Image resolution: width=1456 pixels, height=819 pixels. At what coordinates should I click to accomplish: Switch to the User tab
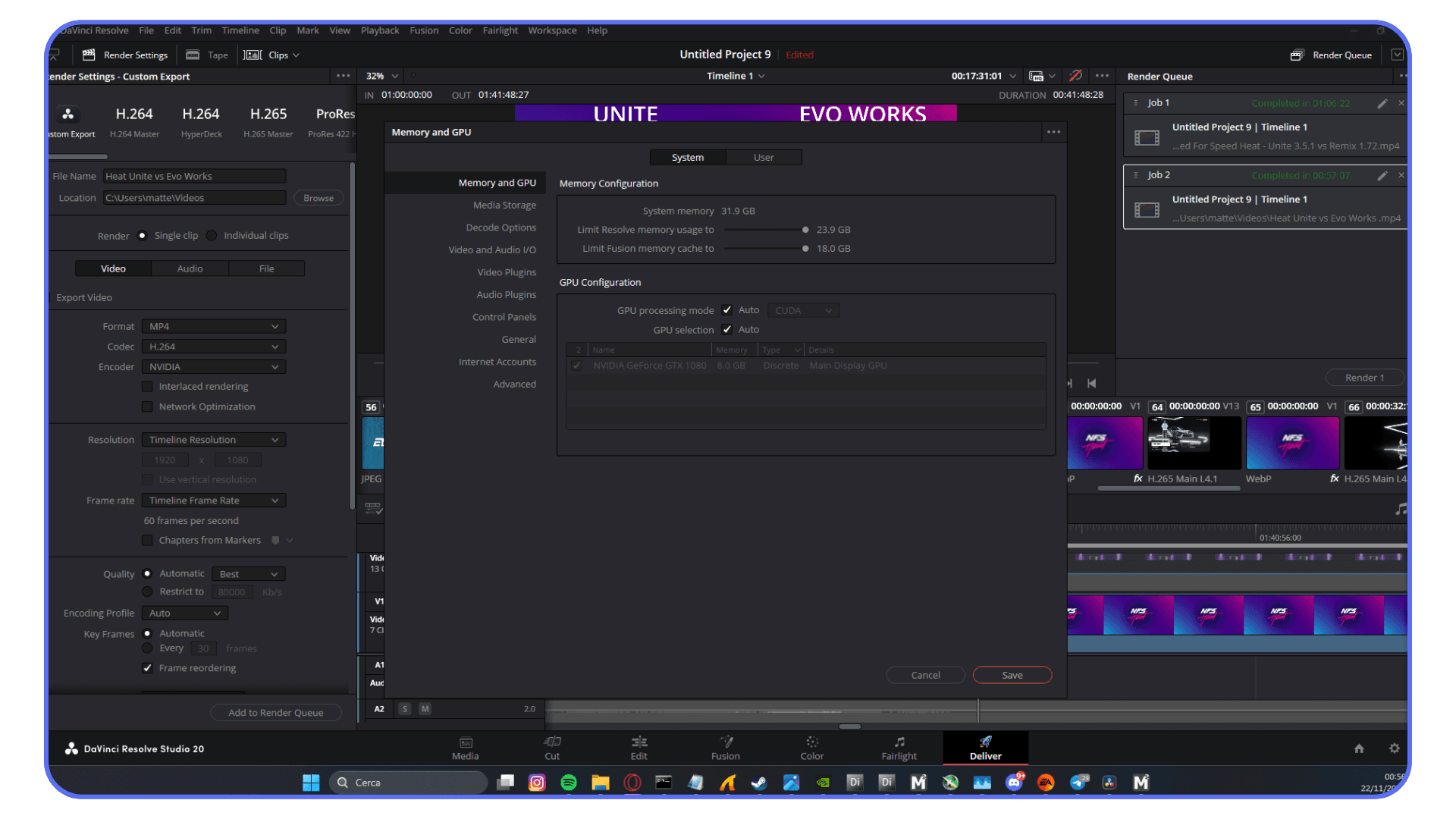764,157
